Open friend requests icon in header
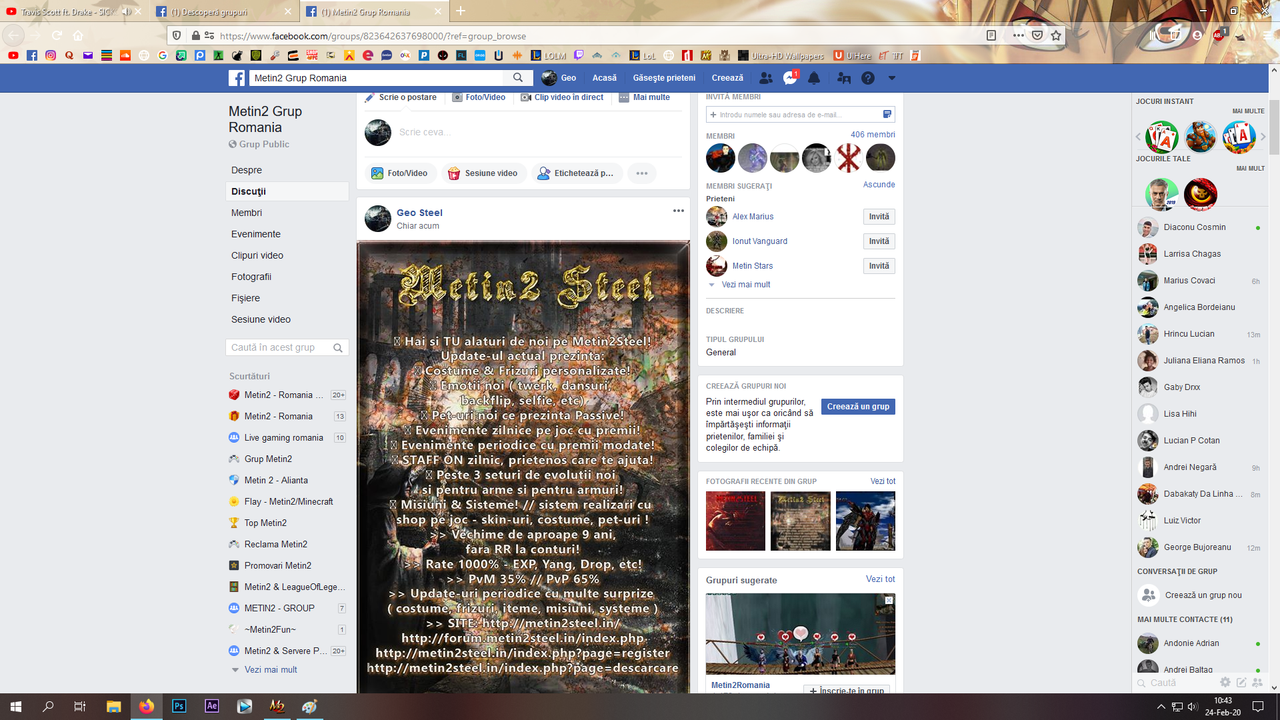 click(766, 78)
